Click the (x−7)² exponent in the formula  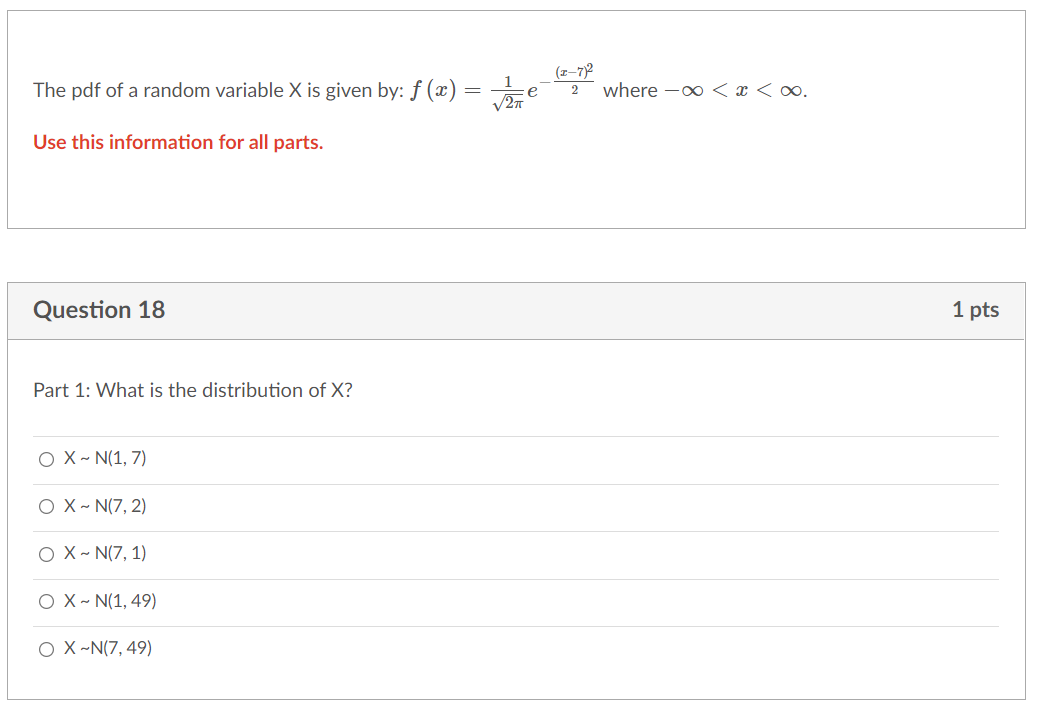[574, 71]
